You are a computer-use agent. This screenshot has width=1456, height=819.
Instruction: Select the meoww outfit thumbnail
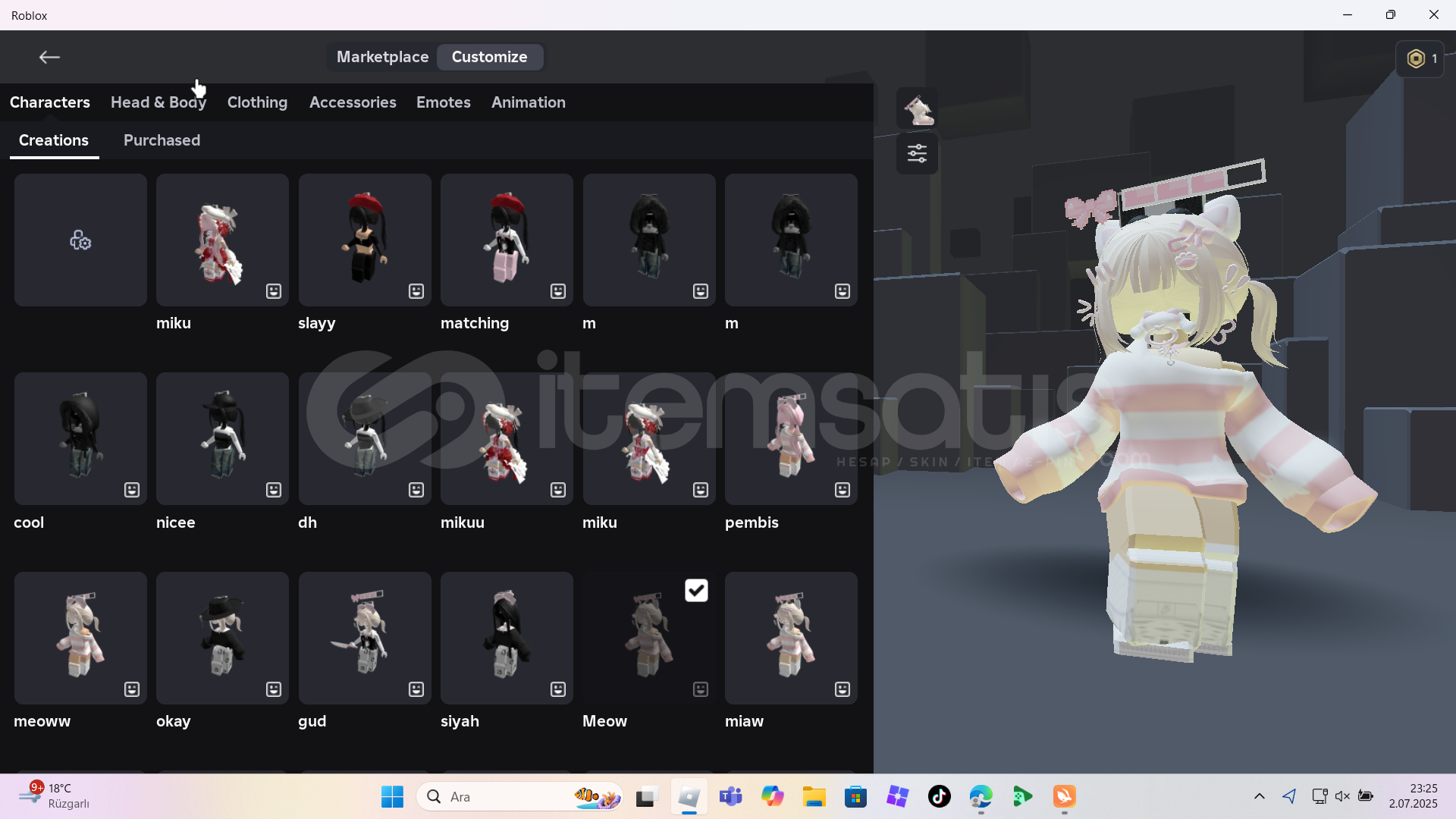click(x=80, y=639)
